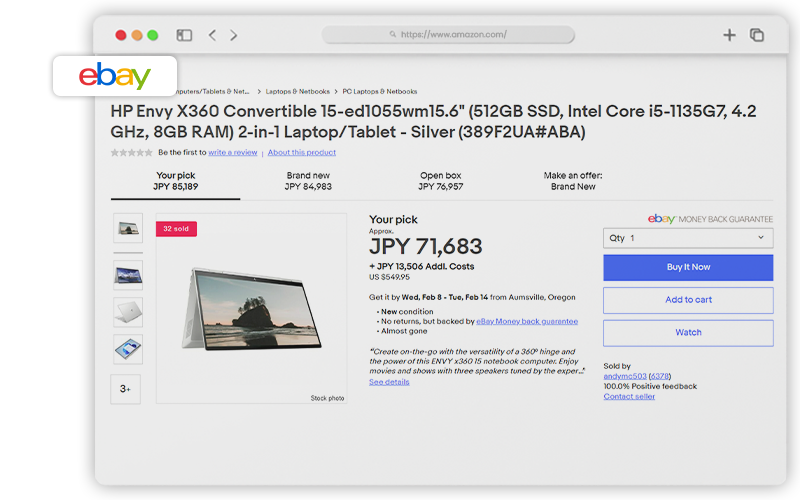The image size is (800, 500).
Task: Click Add to cart button
Action: click(x=688, y=300)
